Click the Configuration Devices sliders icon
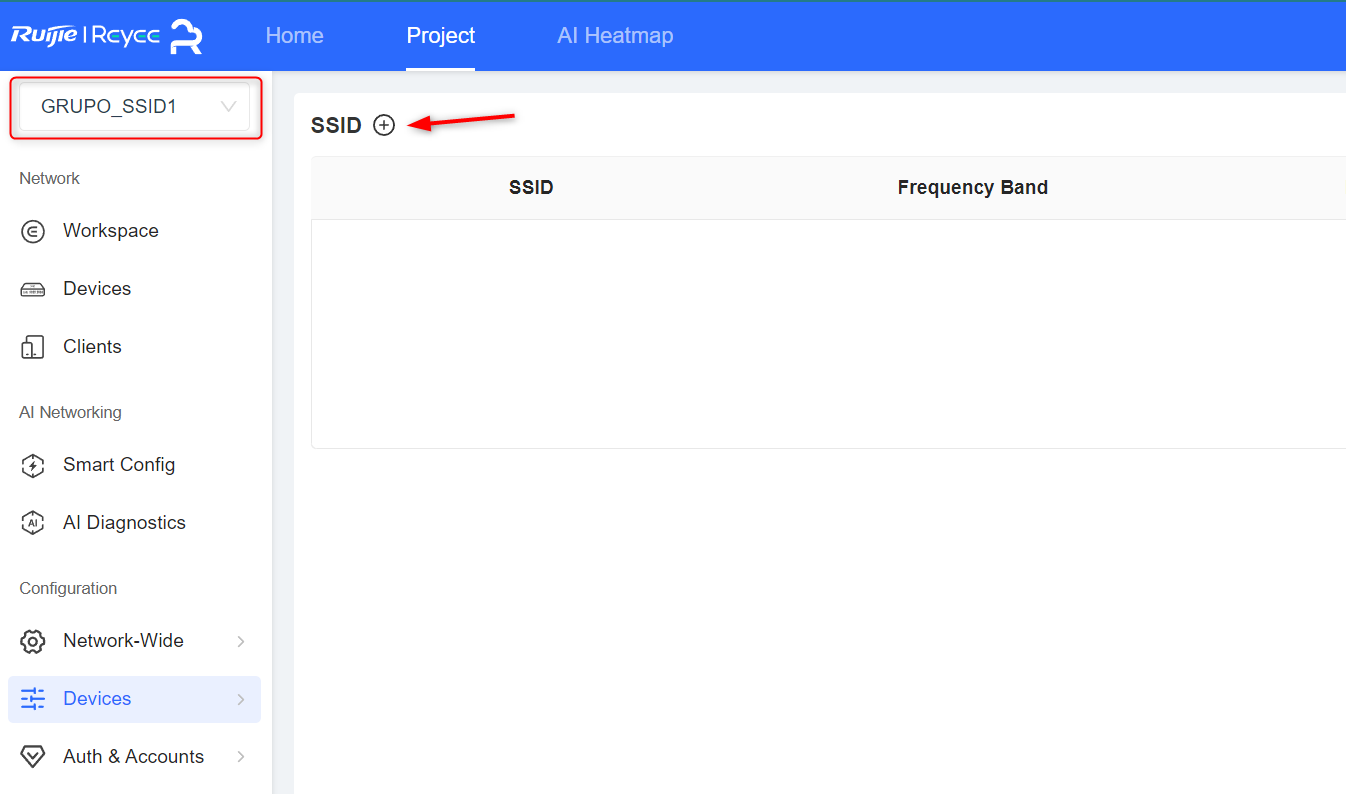The width and height of the screenshot is (1346, 794). (33, 699)
